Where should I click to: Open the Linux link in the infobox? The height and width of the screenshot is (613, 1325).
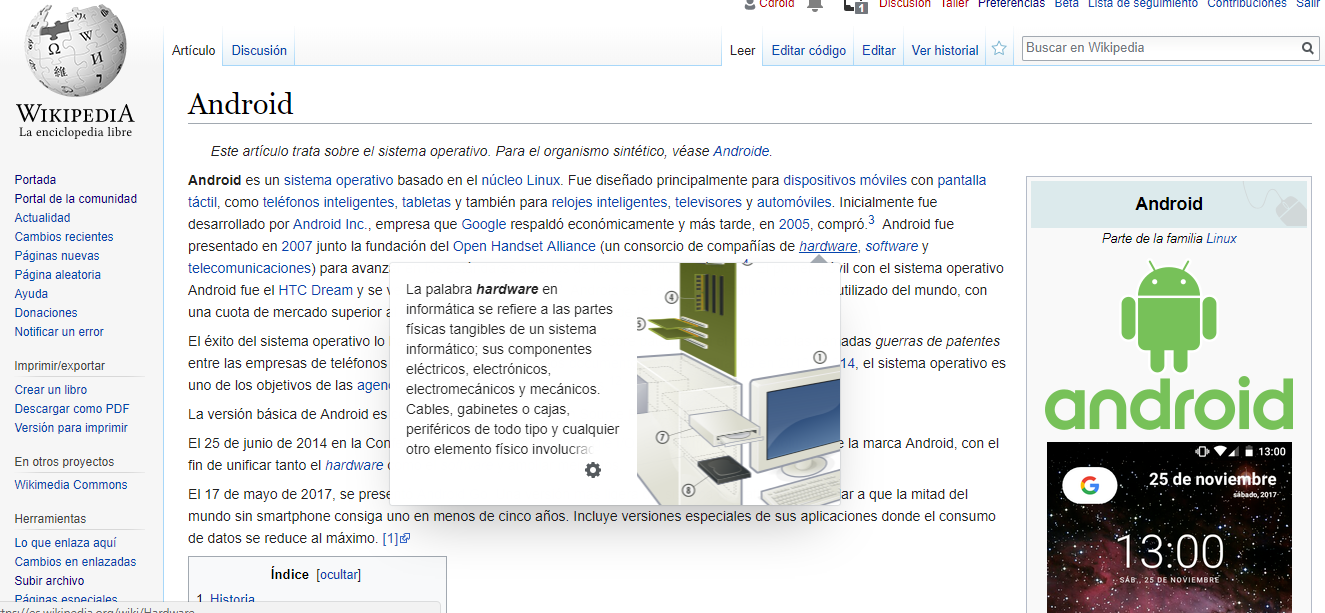[x=1221, y=238]
